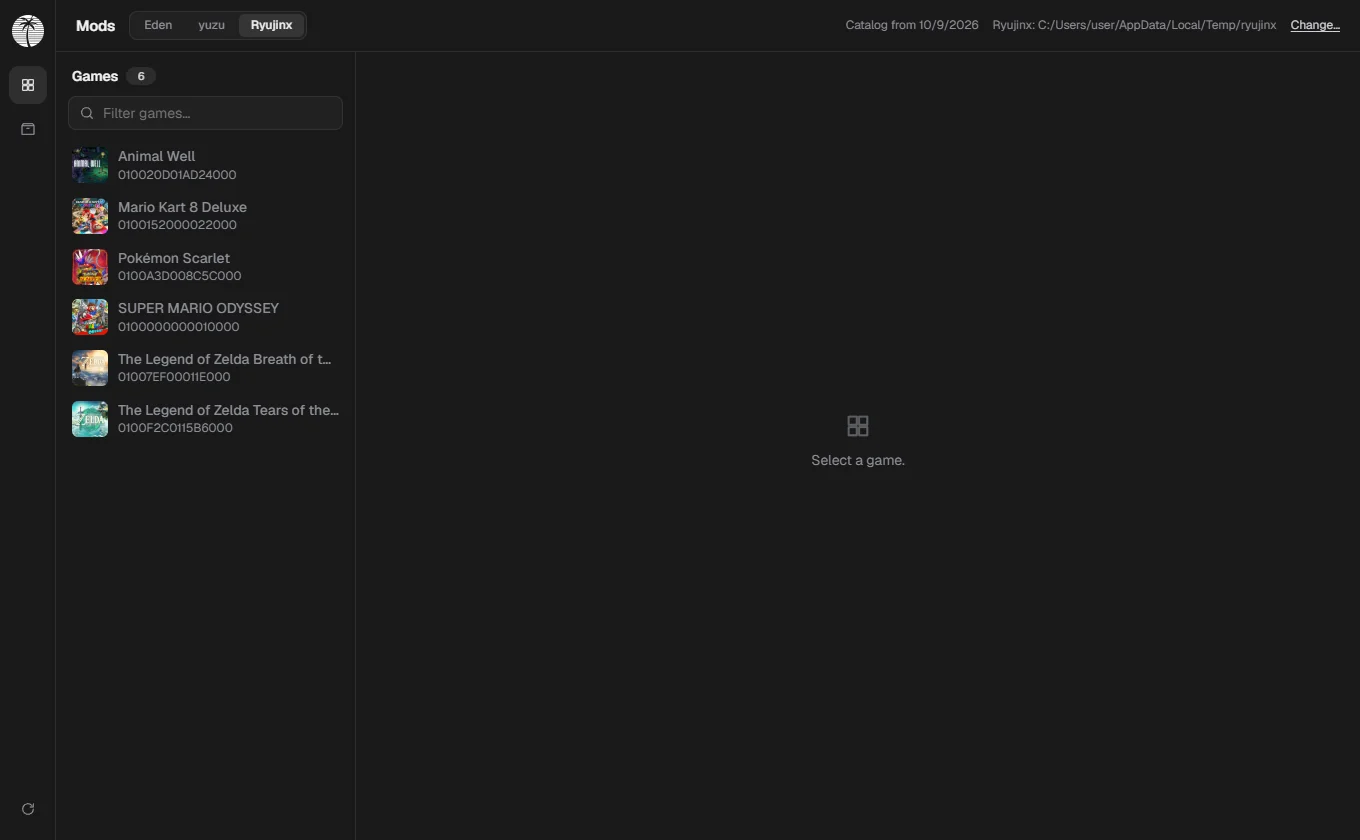The height and width of the screenshot is (840, 1360).
Task: Open the grid view sidebar icon
Action: (x=28, y=85)
